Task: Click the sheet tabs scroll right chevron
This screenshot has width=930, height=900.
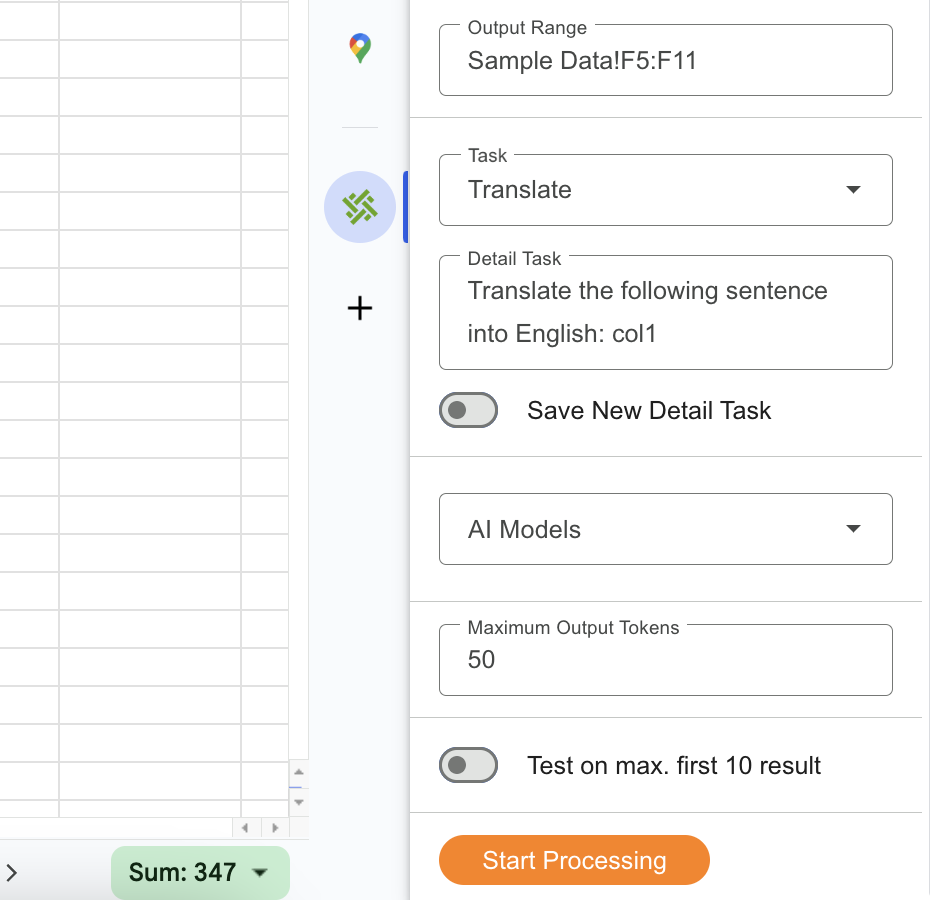Action: pos(12,873)
